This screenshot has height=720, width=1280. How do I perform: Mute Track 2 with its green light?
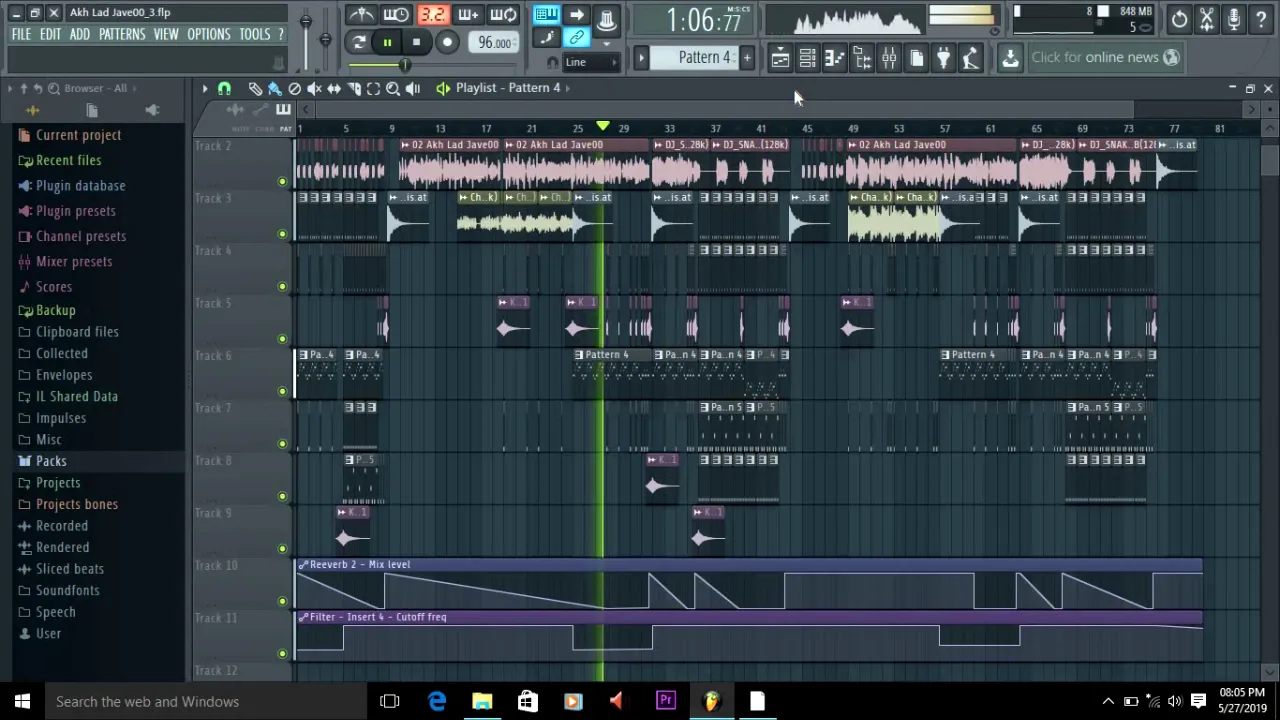[x=282, y=182]
